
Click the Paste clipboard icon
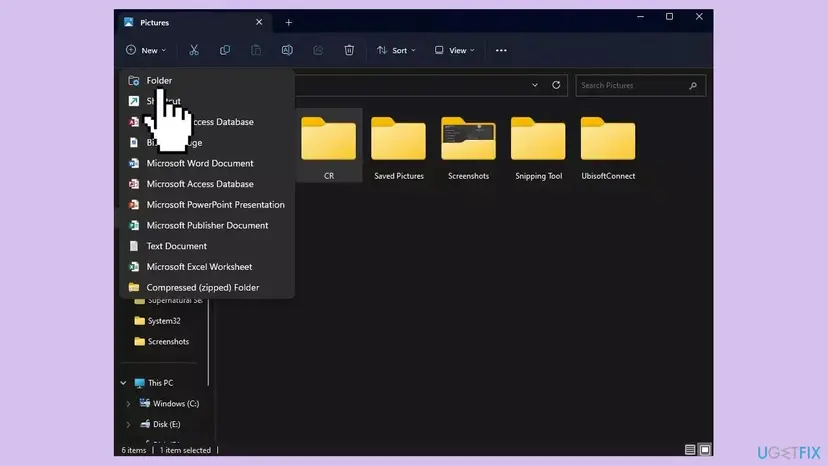[x=256, y=50]
